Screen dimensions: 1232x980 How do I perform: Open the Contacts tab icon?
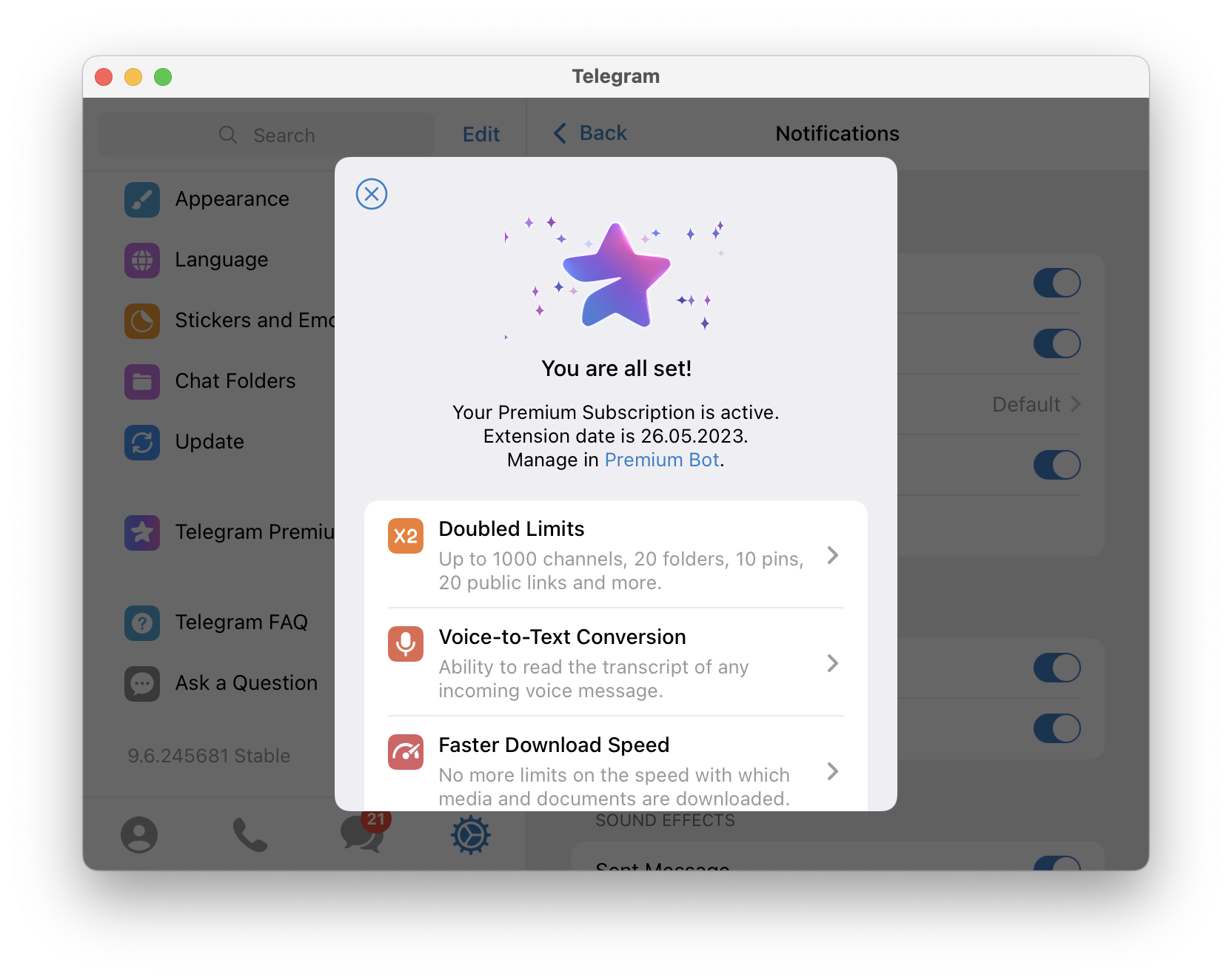point(139,835)
